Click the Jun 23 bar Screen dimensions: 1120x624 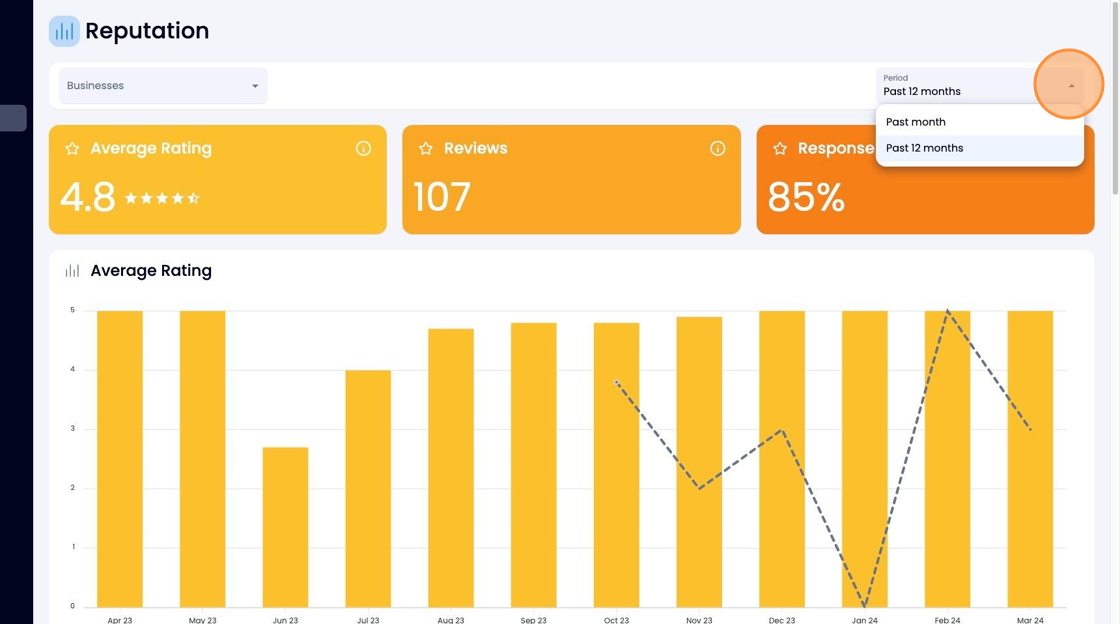tap(285, 527)
